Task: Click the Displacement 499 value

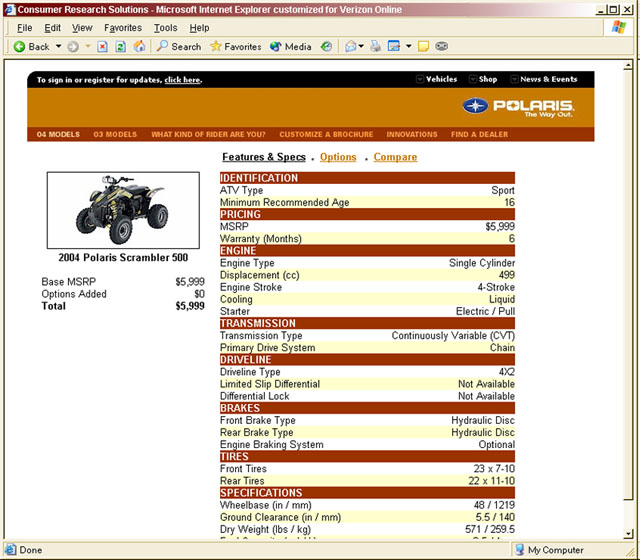Action: (507, 275)
